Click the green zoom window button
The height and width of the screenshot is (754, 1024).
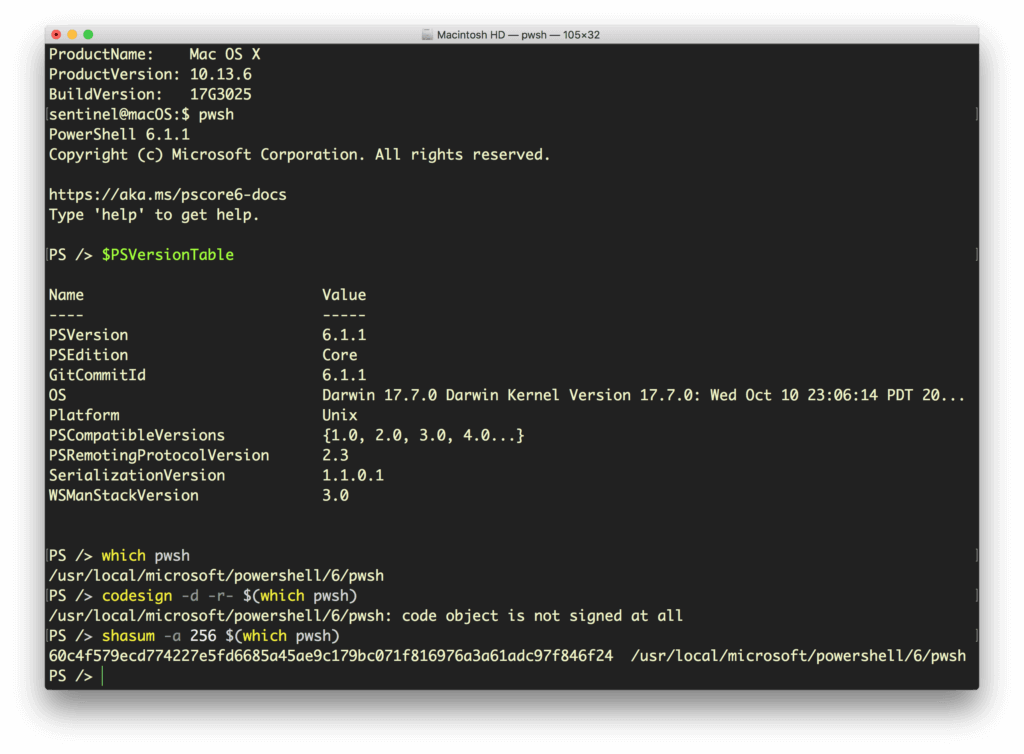click(x=89, y=35)
